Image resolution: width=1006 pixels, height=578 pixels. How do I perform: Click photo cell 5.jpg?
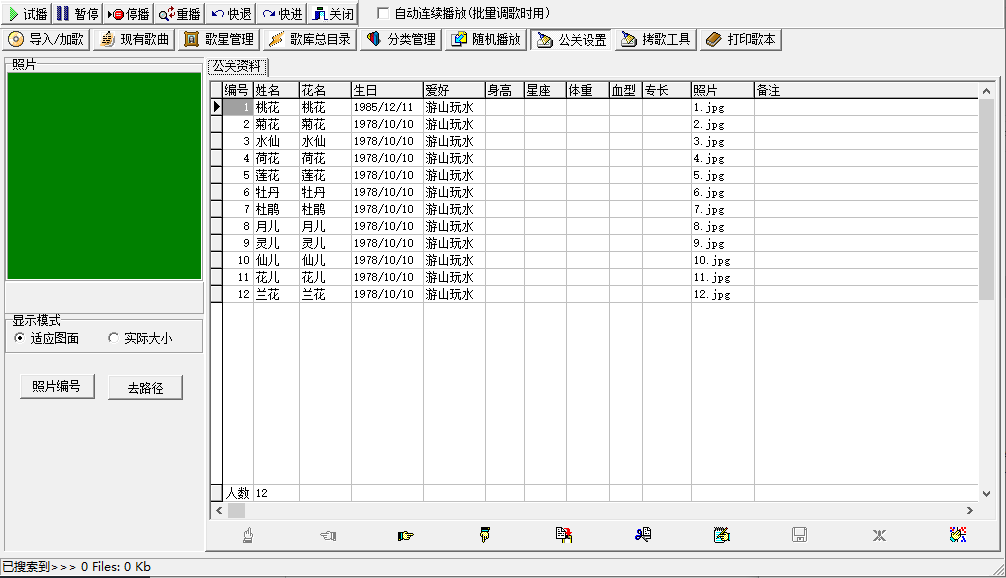(722, 175)
